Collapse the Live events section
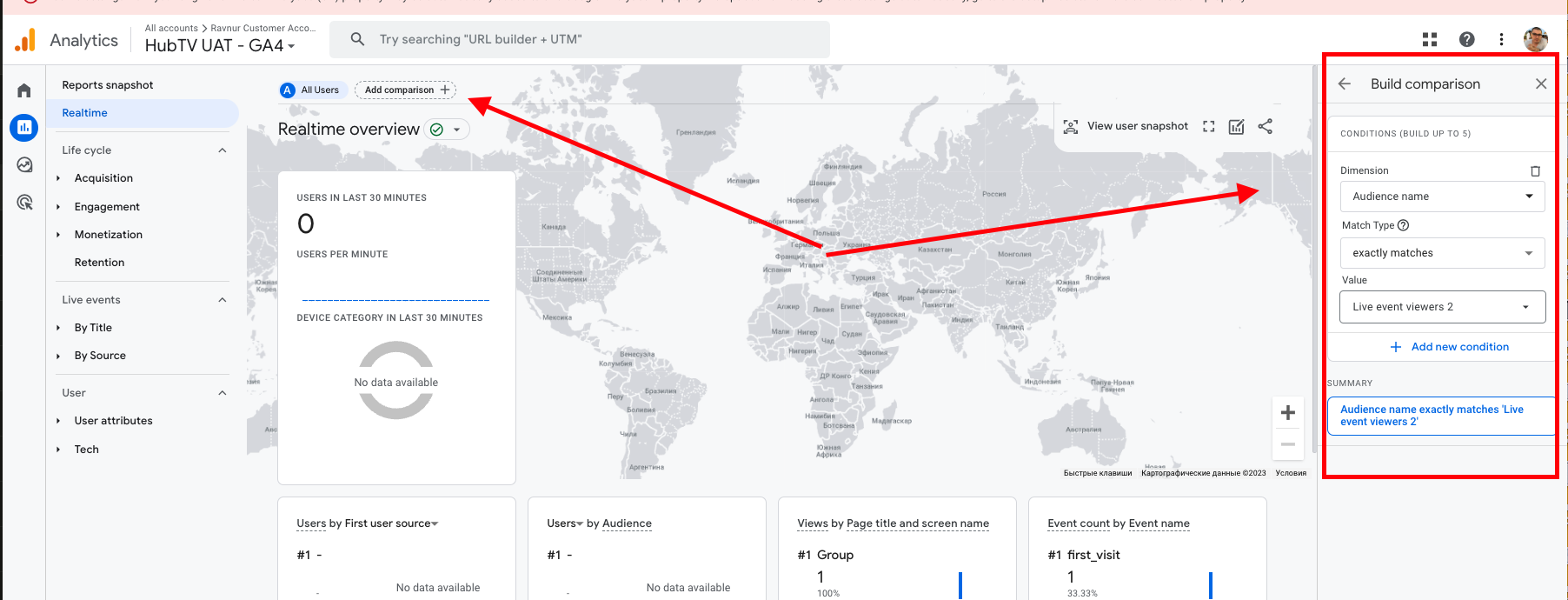Viewport: 1568px width, 600px height. click(223, 300)
